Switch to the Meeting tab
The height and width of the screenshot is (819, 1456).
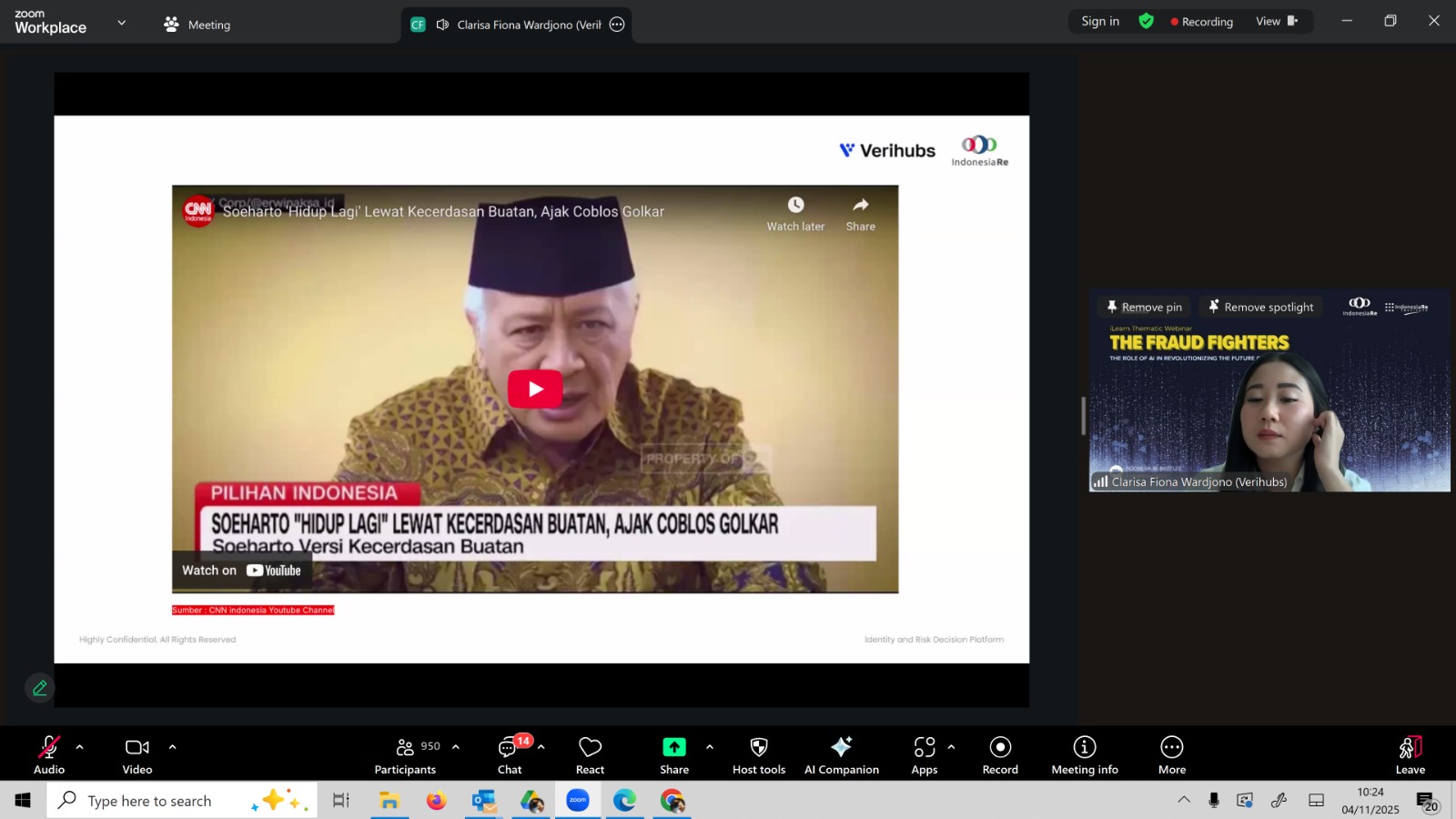click(197, 25)
